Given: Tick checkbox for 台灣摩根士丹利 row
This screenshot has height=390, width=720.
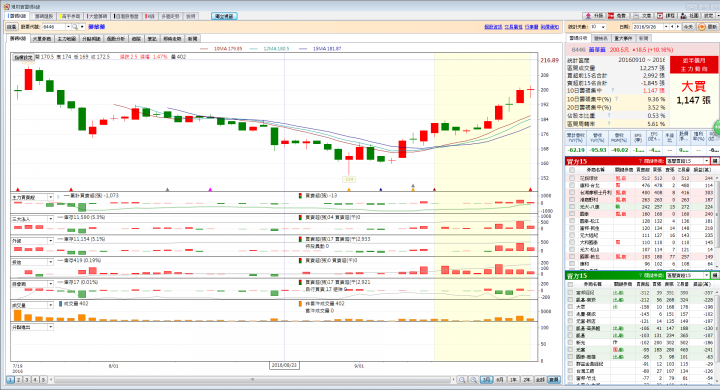Looking at the screenshot, I should pyautogui.click(x=572, y=192).
